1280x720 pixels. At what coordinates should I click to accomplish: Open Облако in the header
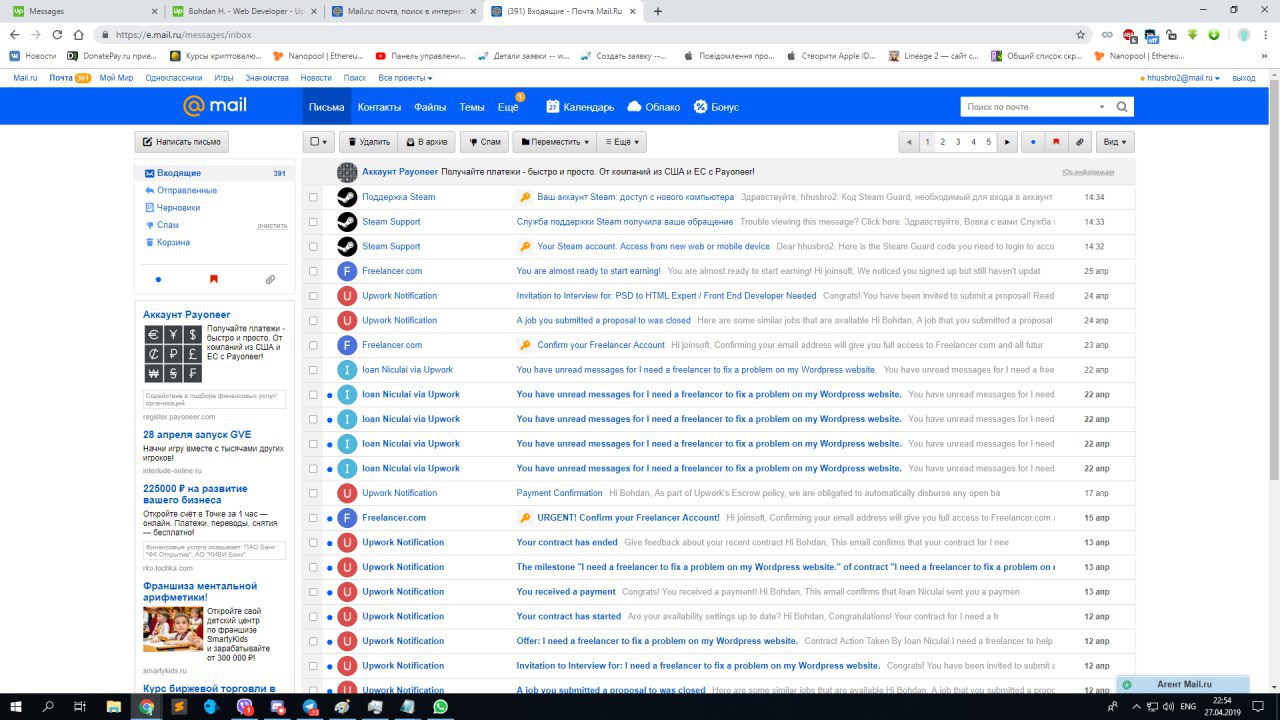(x=653, y=107)
